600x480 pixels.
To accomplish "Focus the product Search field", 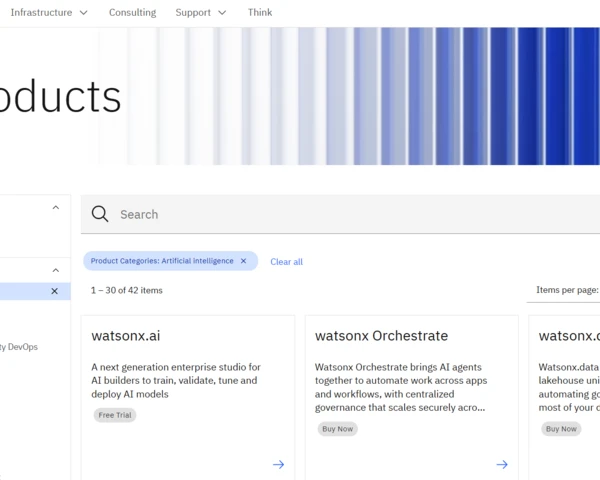I will point(340,214).
